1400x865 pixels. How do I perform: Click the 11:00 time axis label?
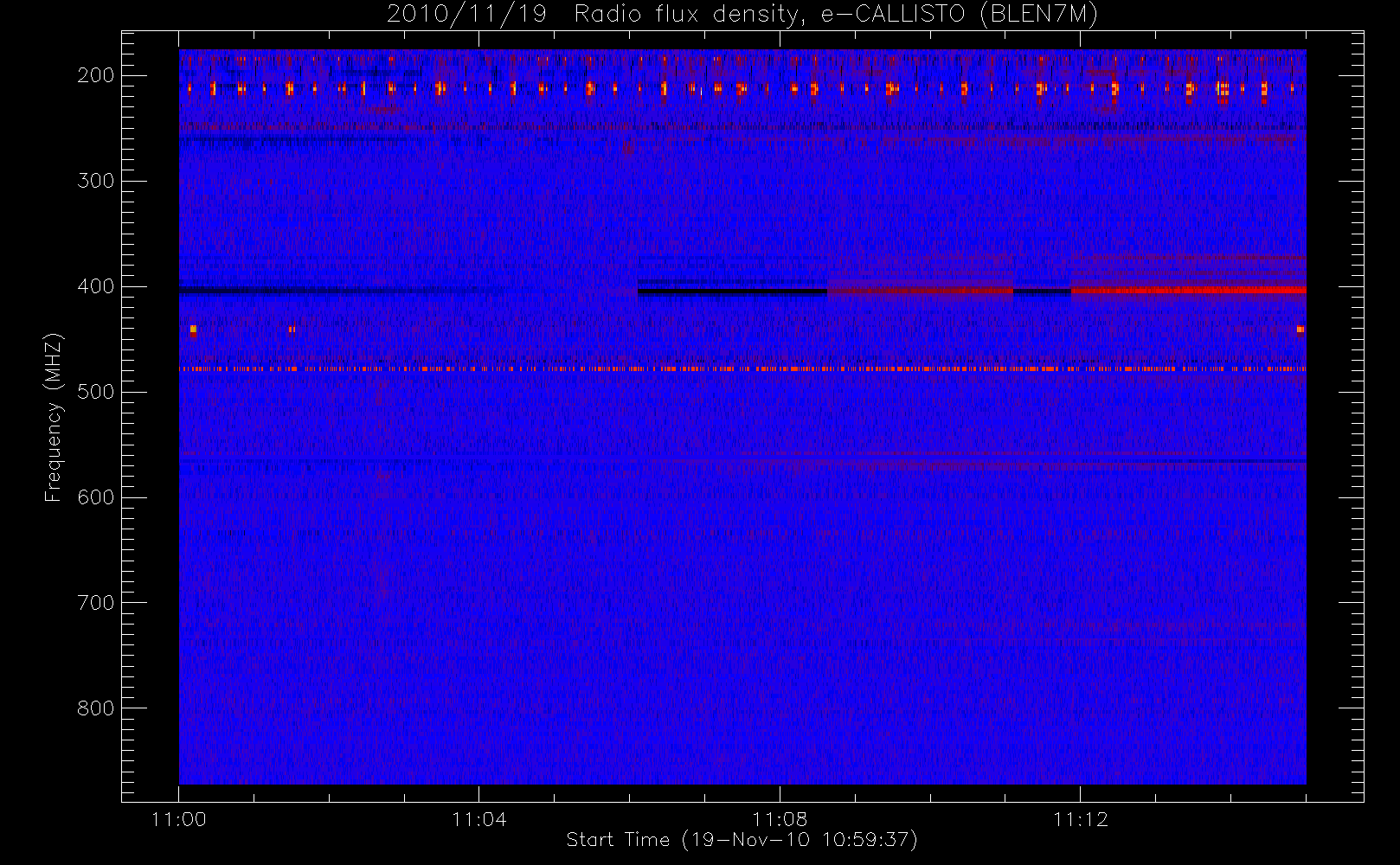pos(178,819)
